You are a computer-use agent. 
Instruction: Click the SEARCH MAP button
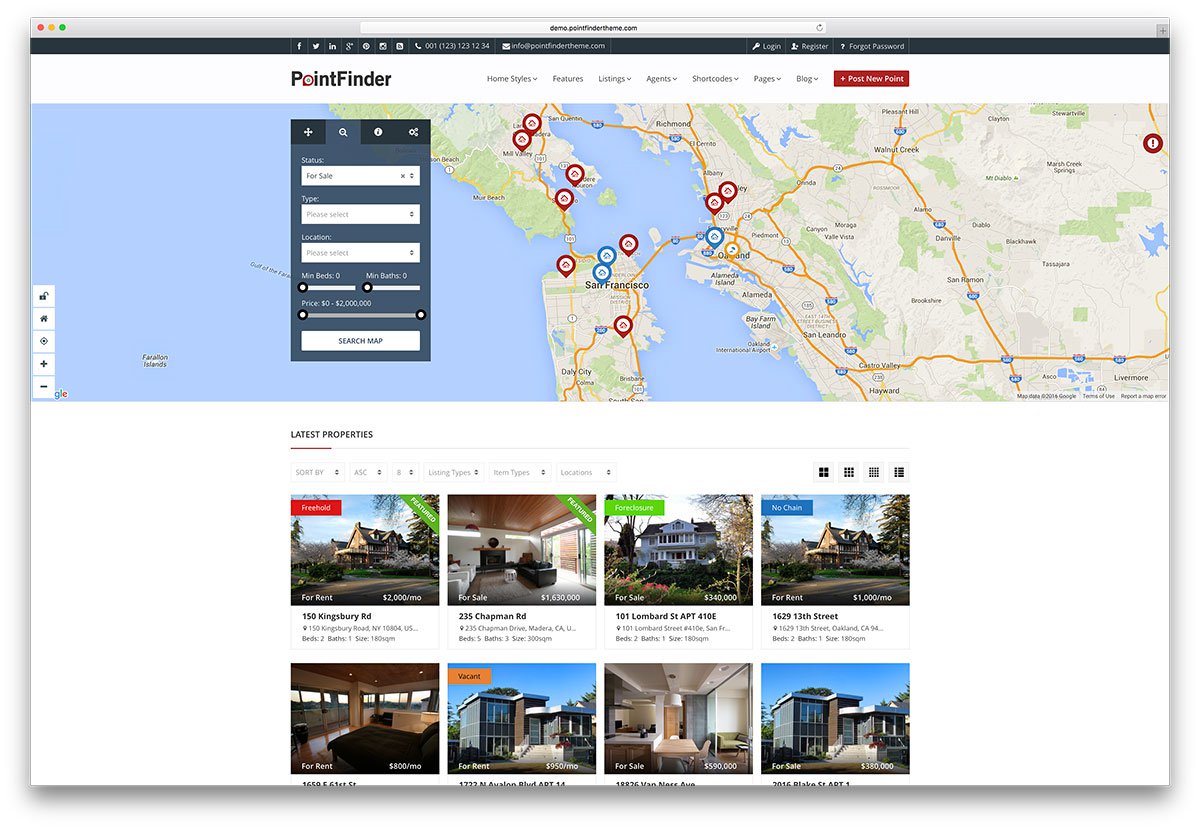pyautogui.click(x=361, y=341)
